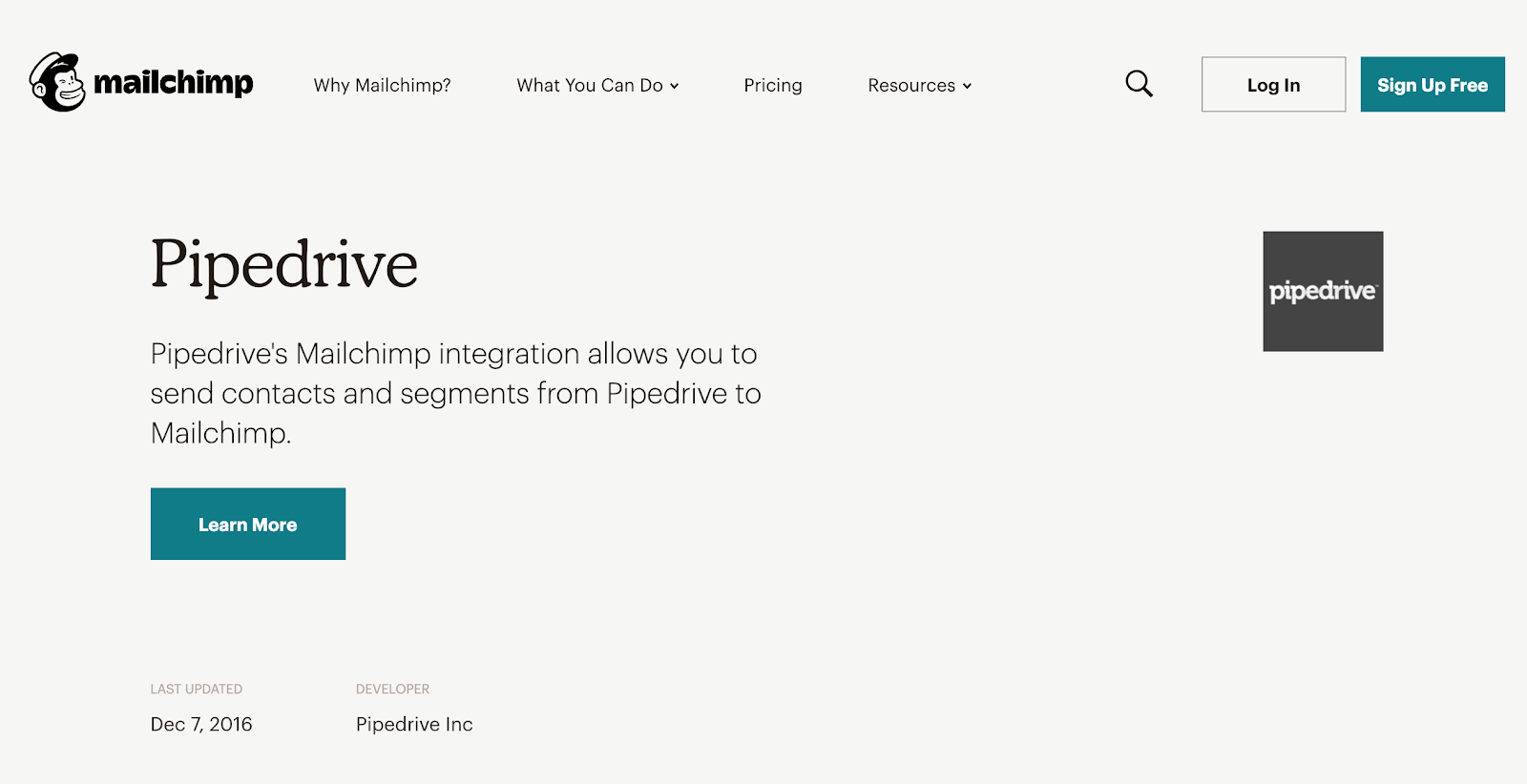Select the Dec 7, 2016 date text
Screen dimensions: 1527x784
click(x=201, y=724)
